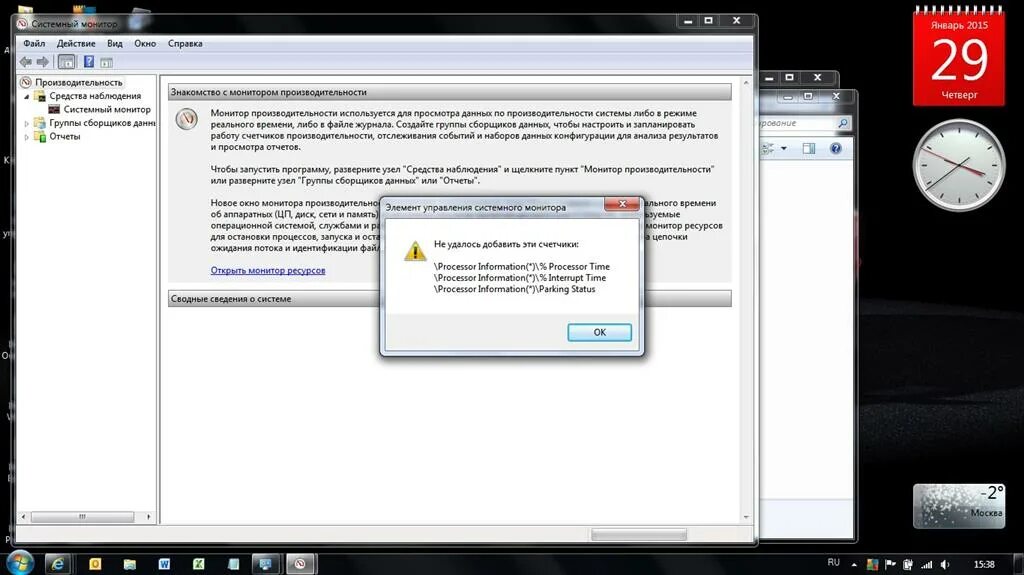Open the Вид menu
The width and height of the screenshot is (1024, 575).
[x=114, y=43]
